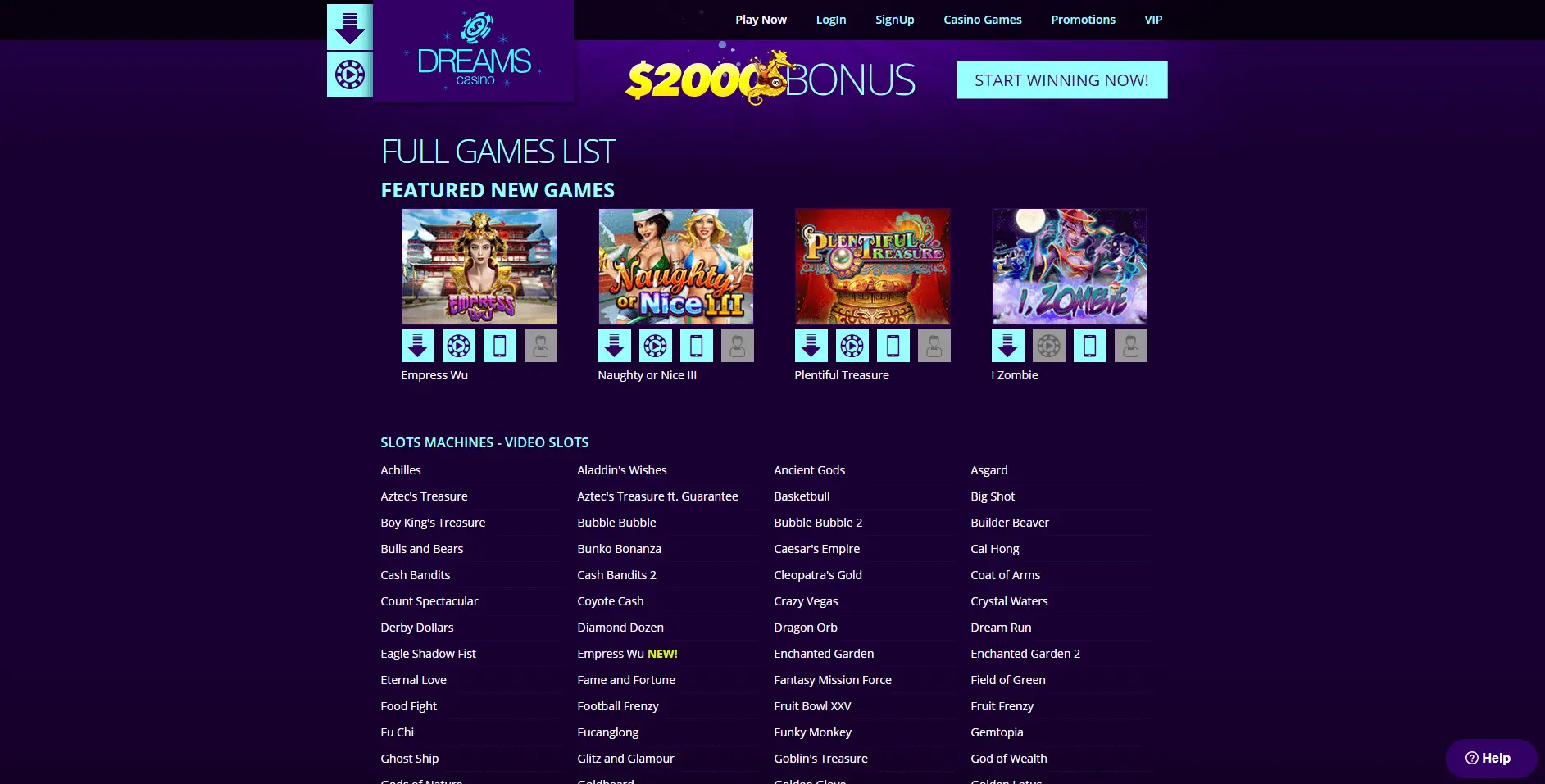Screen dimensions: 1545x784
Task: Open the Empress Wu NEW! list link
Action: [627, 654]
